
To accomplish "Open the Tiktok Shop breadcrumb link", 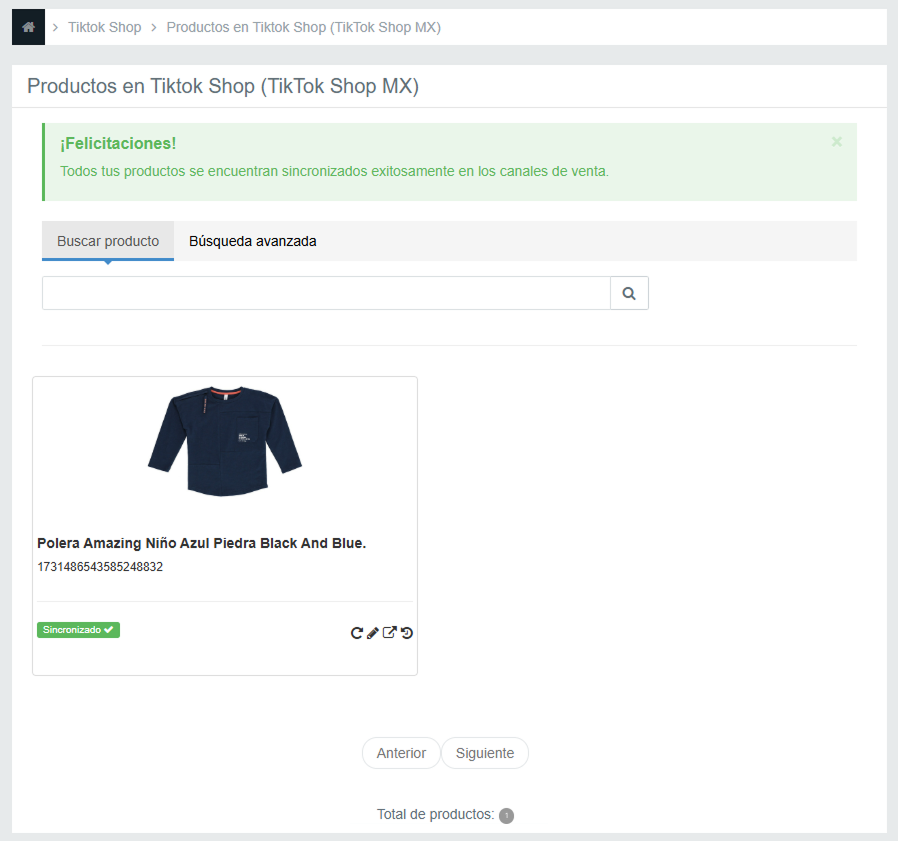I will coord(105,27).
